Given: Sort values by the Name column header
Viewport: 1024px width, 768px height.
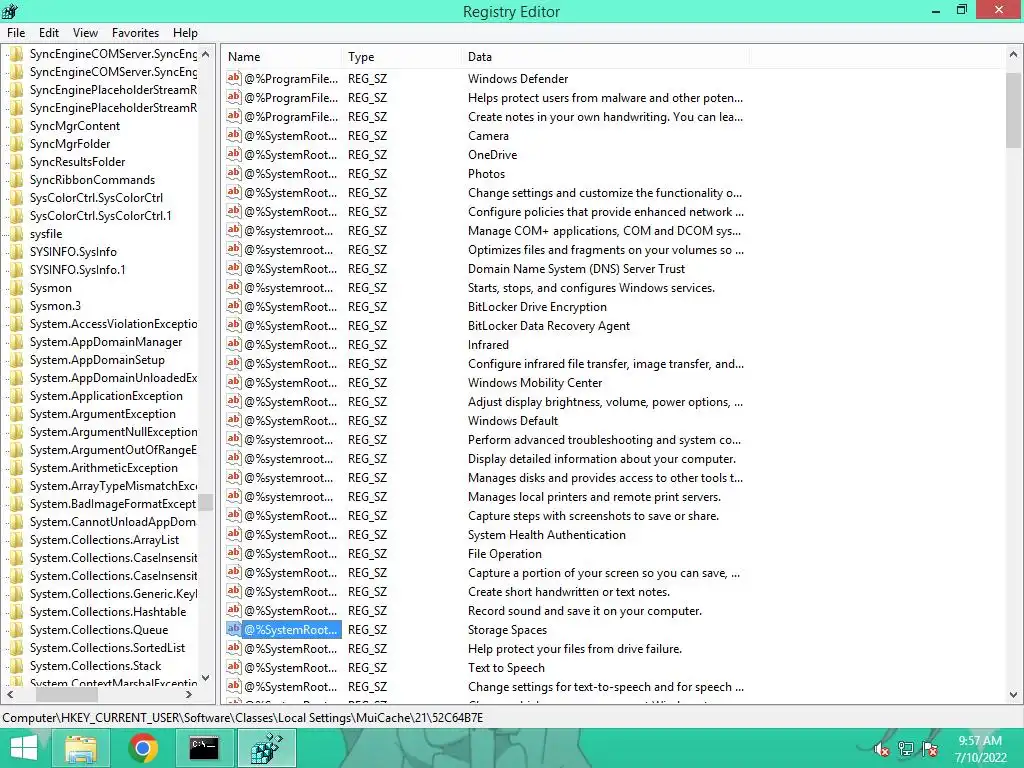Looking at the screenshot, I should [x=281, y=57].
